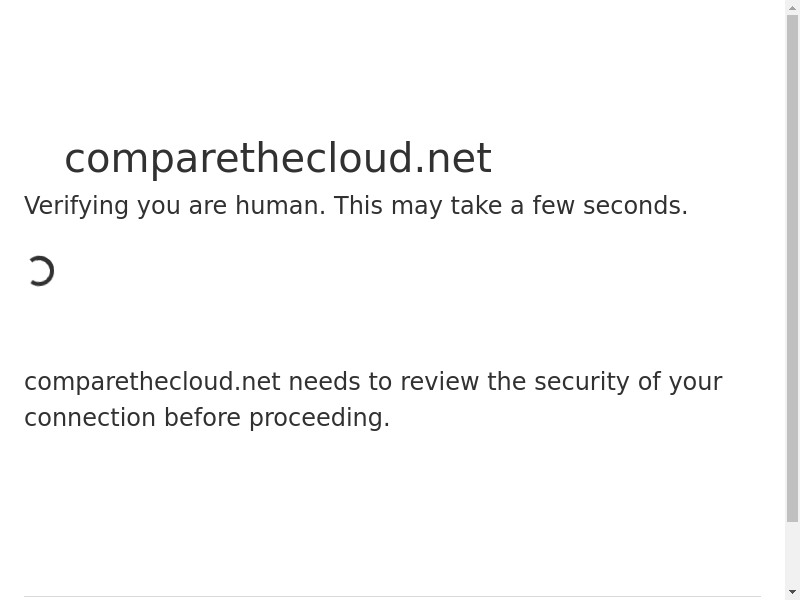Click the scrollbar track below the thumb

pyautogui.click(x=792, y=553)
